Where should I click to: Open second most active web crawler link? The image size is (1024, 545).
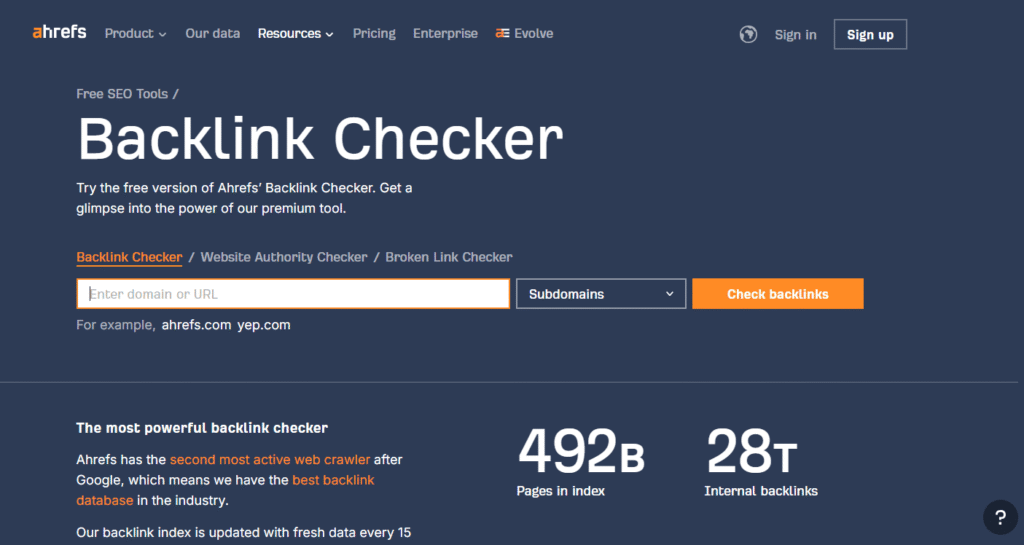pos(270,459)
